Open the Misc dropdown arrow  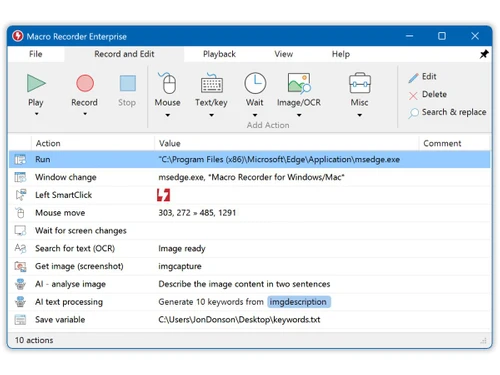(x=359, y=115)
